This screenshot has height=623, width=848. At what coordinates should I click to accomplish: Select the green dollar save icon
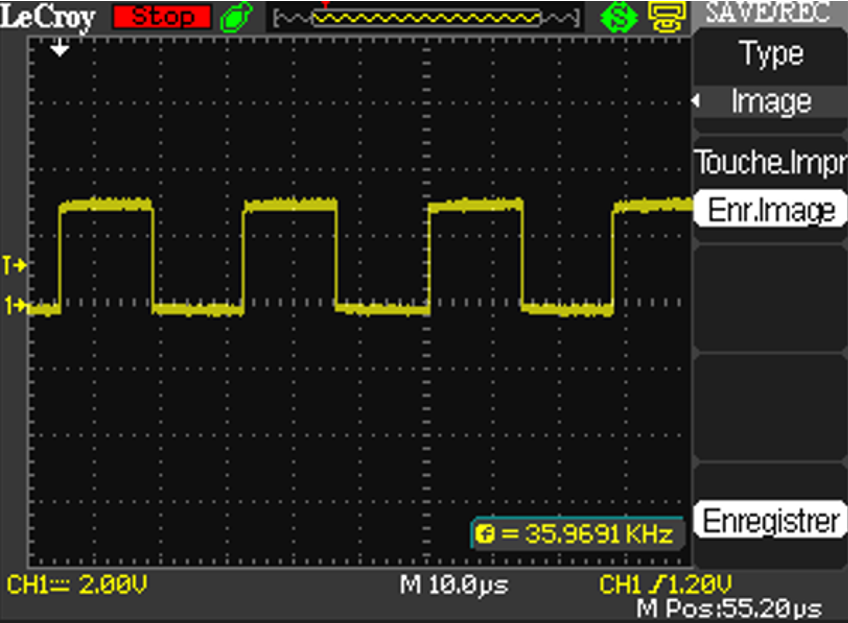point(618,17)
